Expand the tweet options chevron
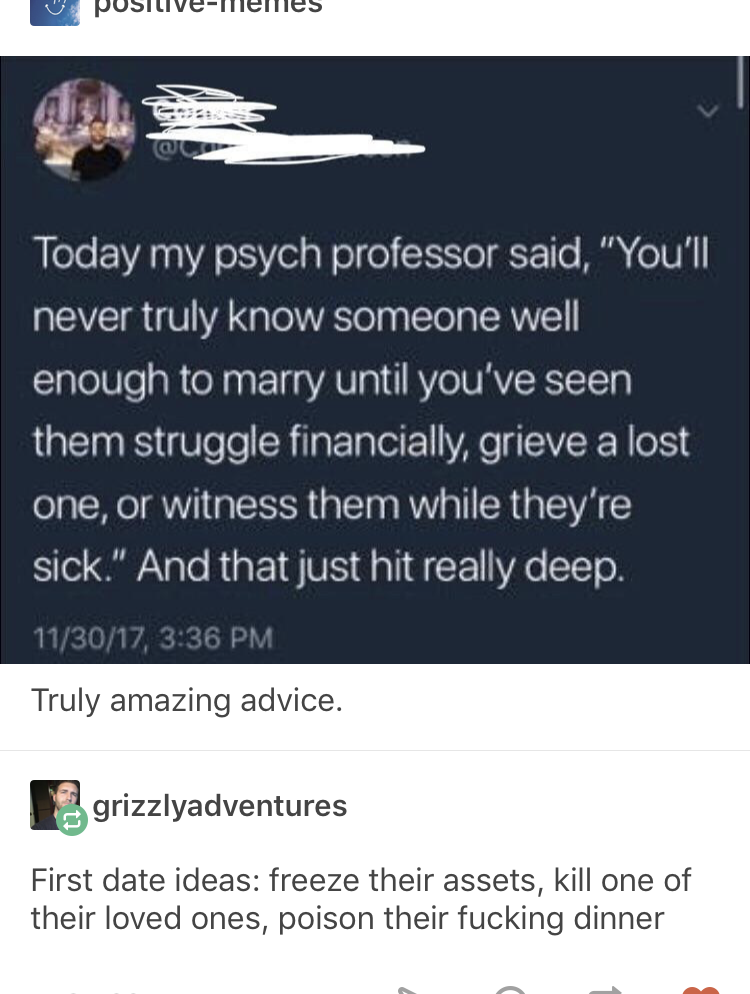Image resolution: width=750 pixels, height=994 pixels. coord(708,112)
